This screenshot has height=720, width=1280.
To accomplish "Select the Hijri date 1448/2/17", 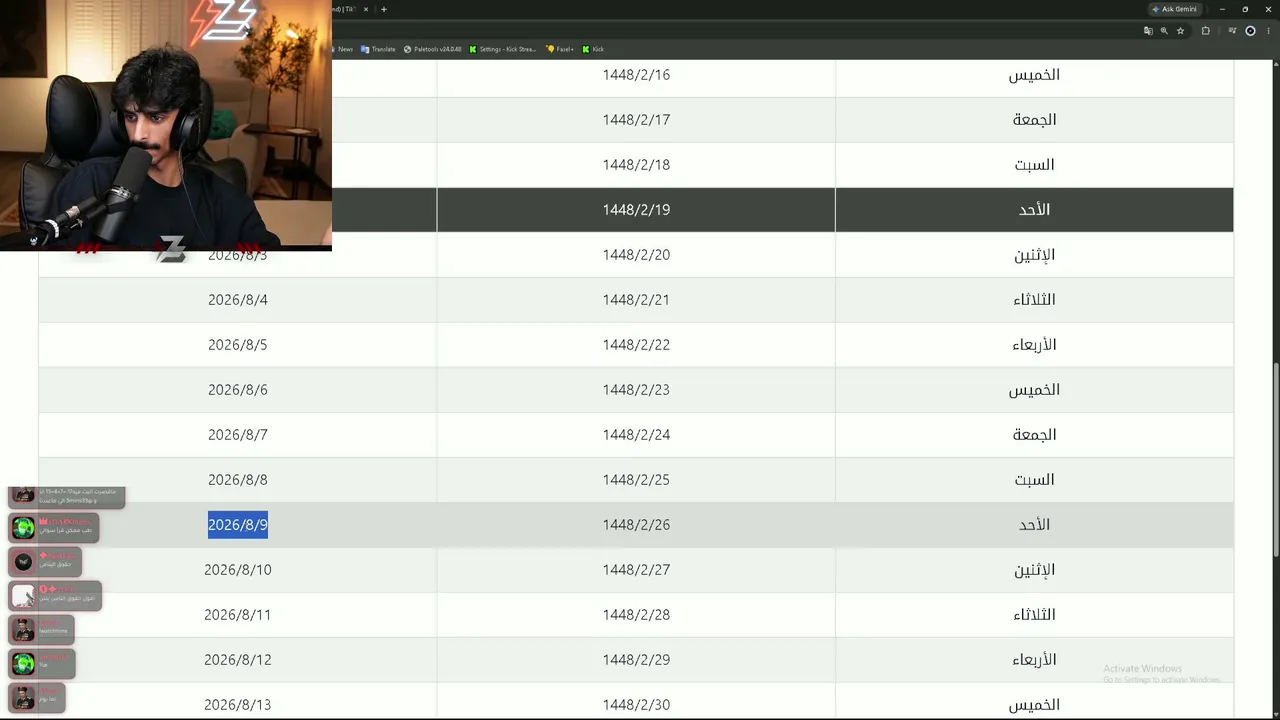I will tap(636, 120).
